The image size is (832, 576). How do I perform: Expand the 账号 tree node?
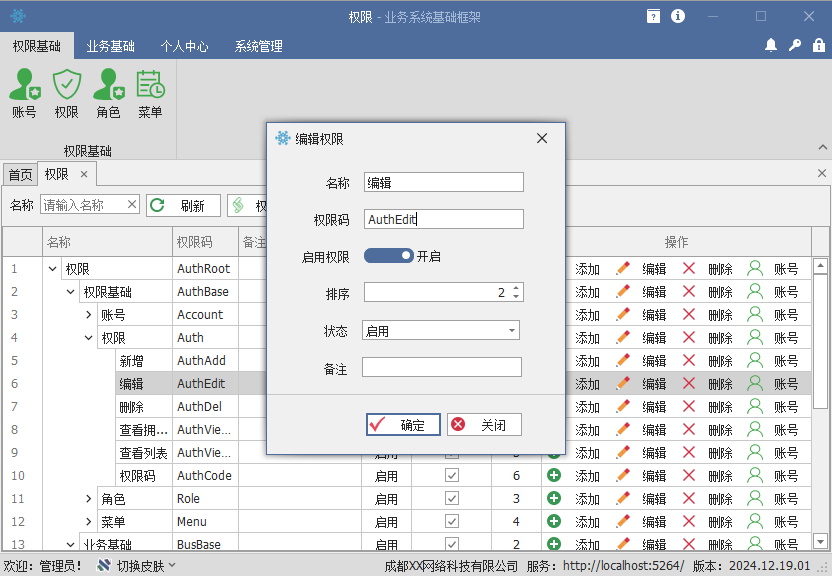(x=89, y=315)
